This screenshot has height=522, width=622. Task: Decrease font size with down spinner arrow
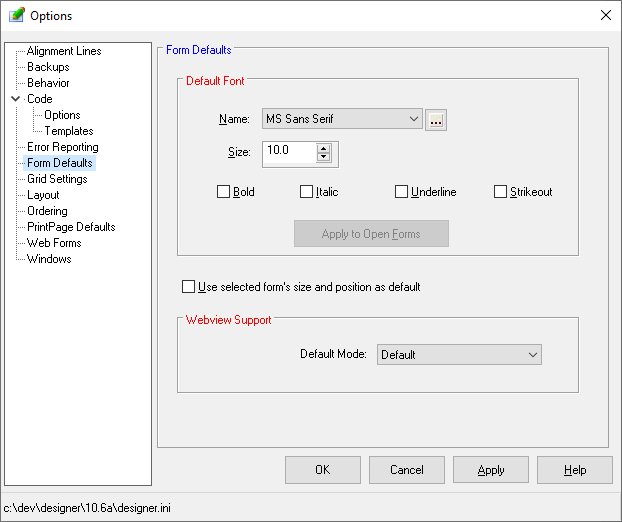click(323, 157)
